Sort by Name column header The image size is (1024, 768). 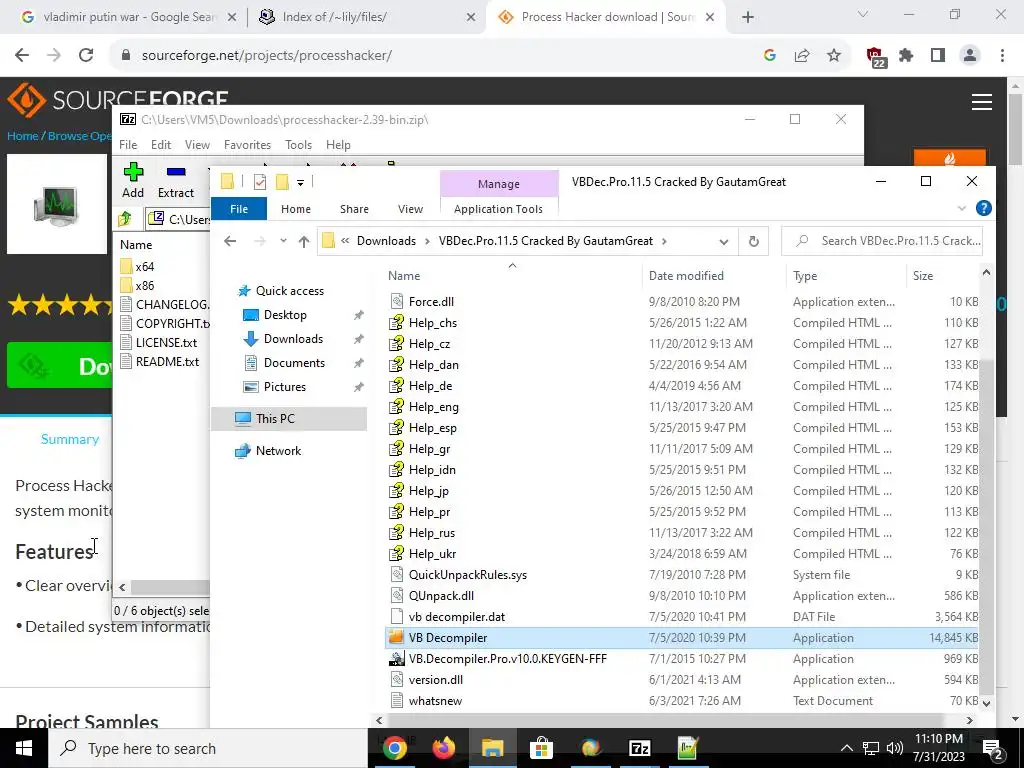tap(513, 276)
